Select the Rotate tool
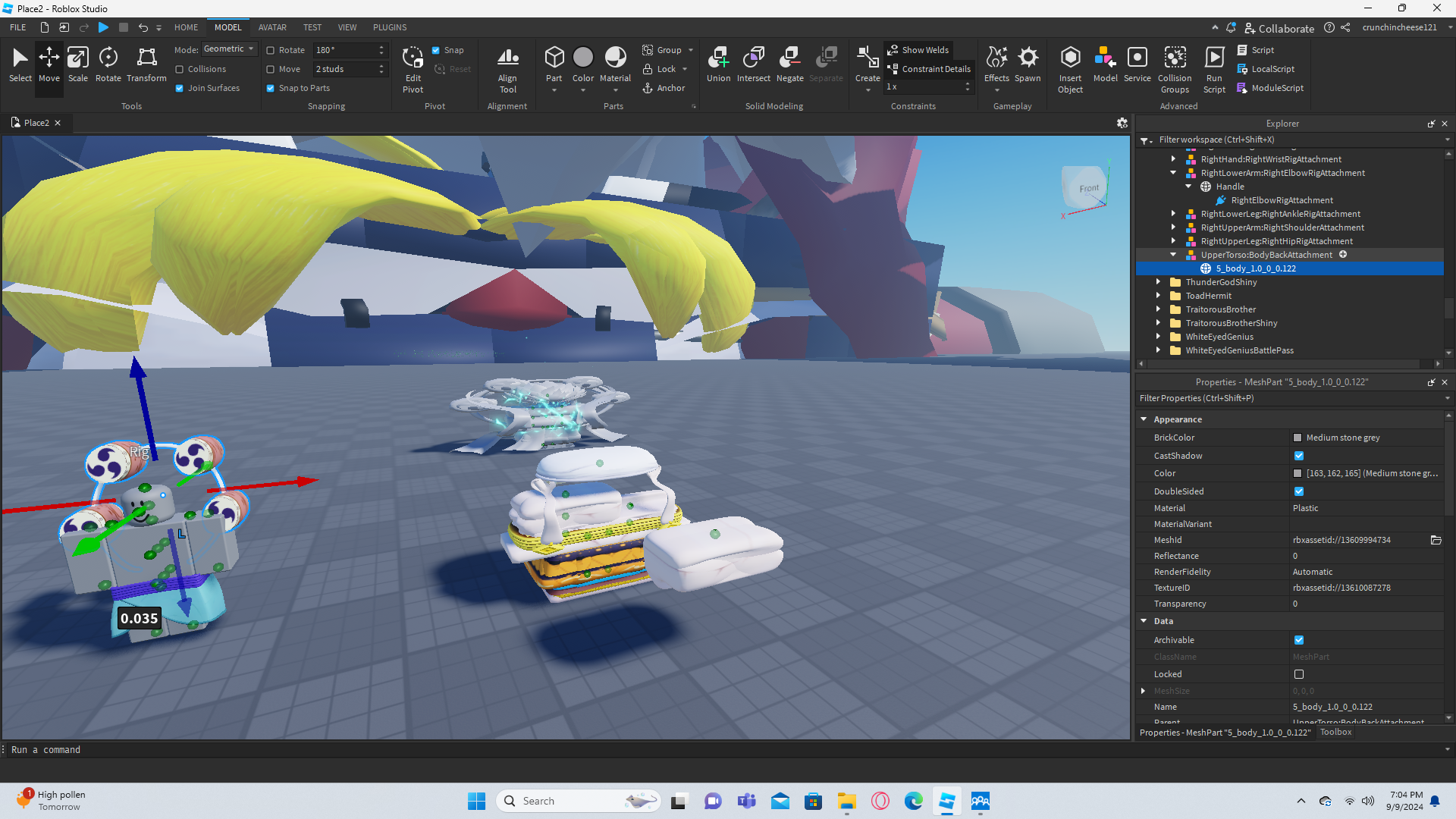Screen dimensions: 1456x819 [108, 64]
